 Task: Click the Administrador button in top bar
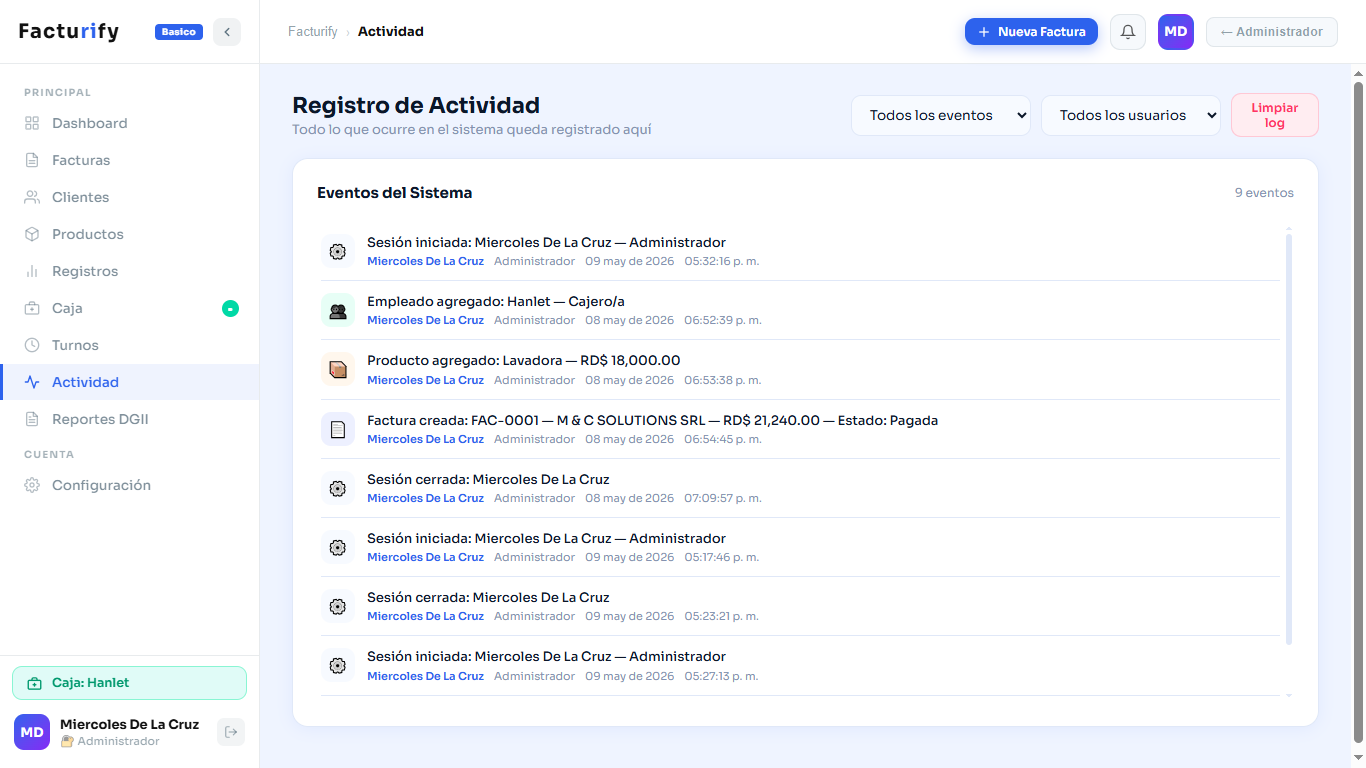tap(1272, 32)
